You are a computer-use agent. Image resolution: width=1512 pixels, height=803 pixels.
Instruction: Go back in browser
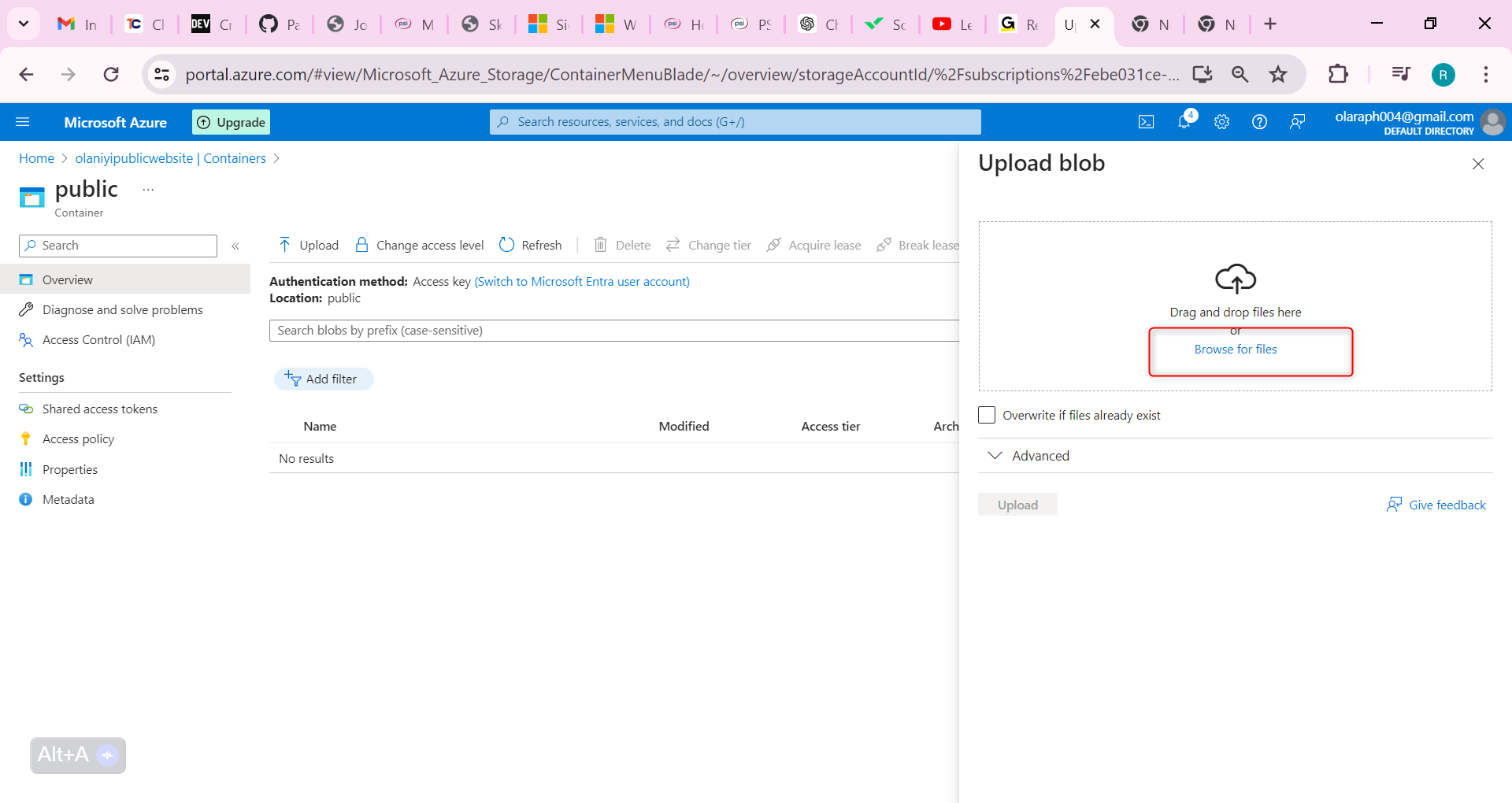click(26, 74)
